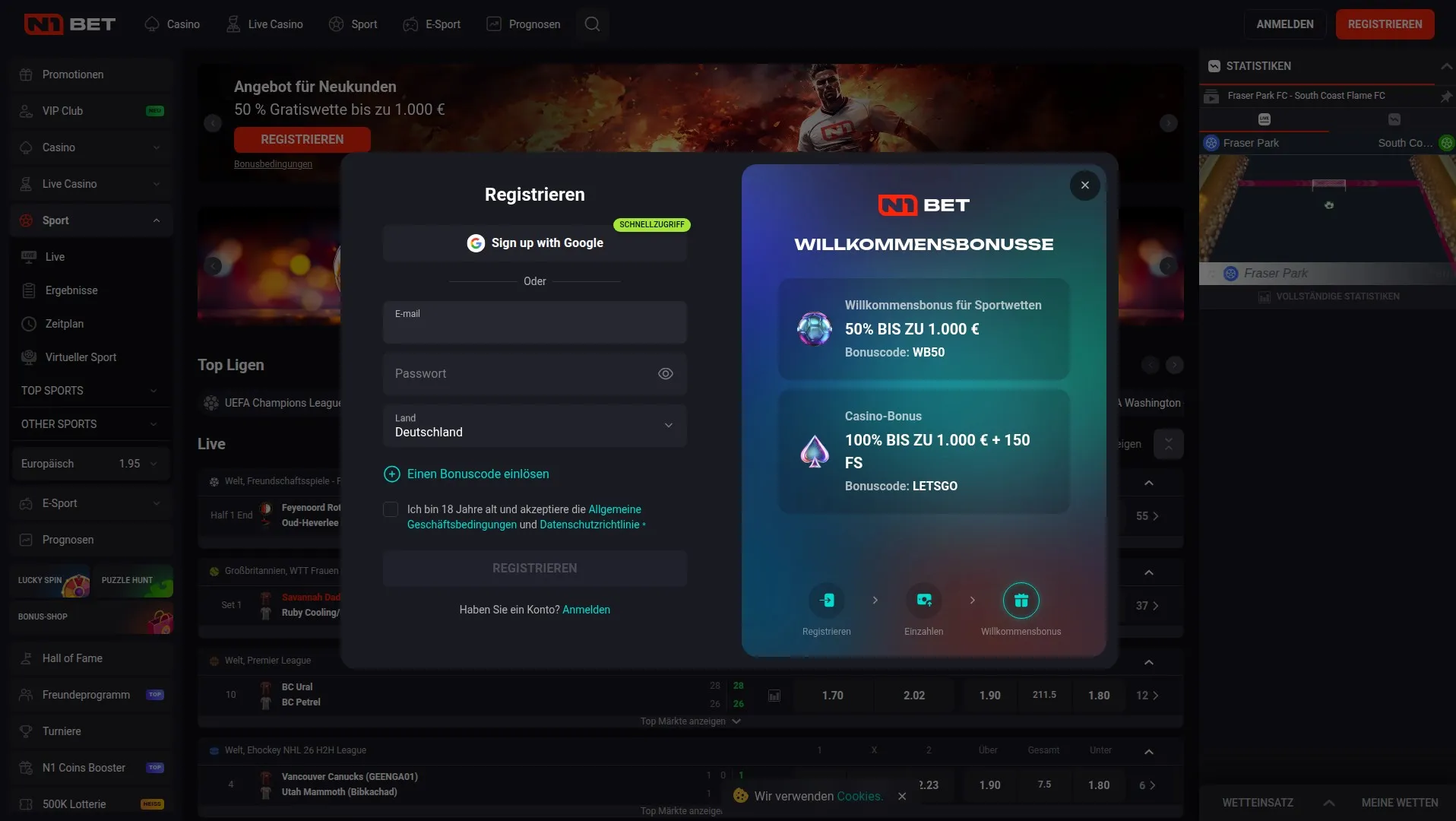
Task: Open the Bonus-Shop tile
Action: point(92,617)
